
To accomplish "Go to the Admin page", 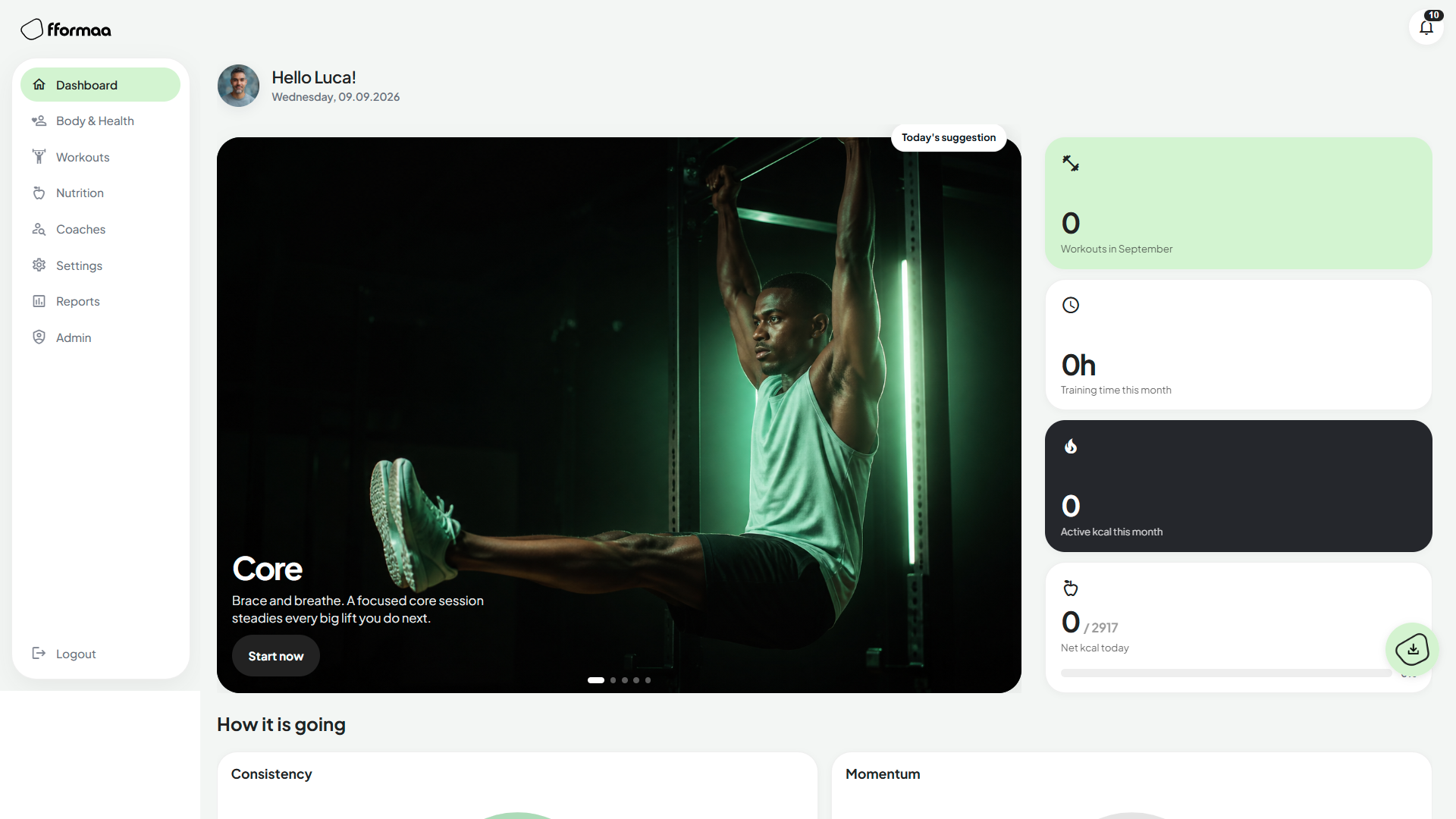I will pos(100,337).
